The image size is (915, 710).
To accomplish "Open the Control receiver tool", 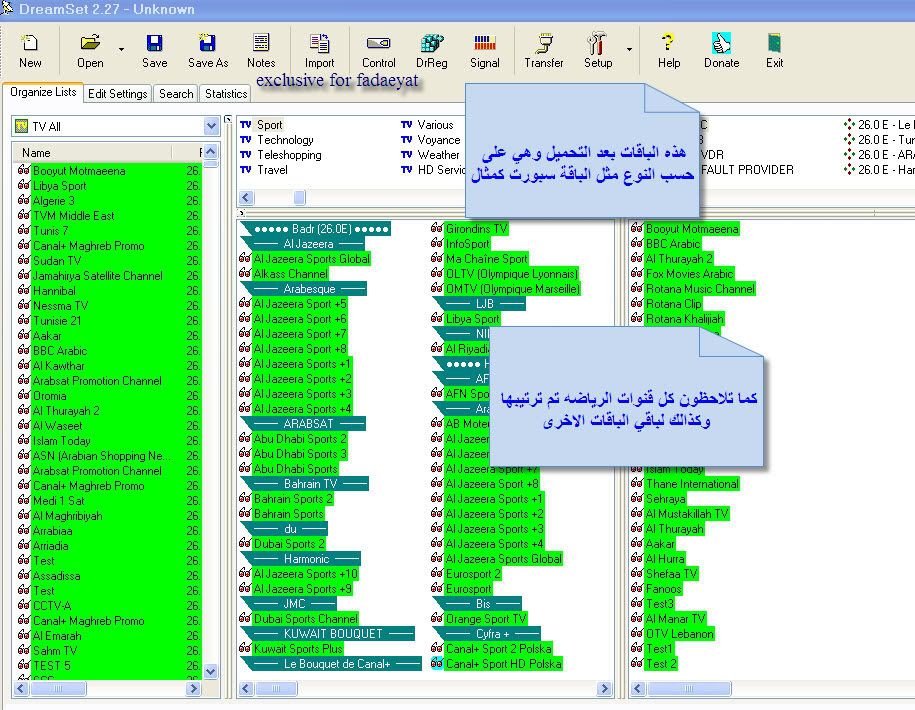I will click(x=379, y=51).
